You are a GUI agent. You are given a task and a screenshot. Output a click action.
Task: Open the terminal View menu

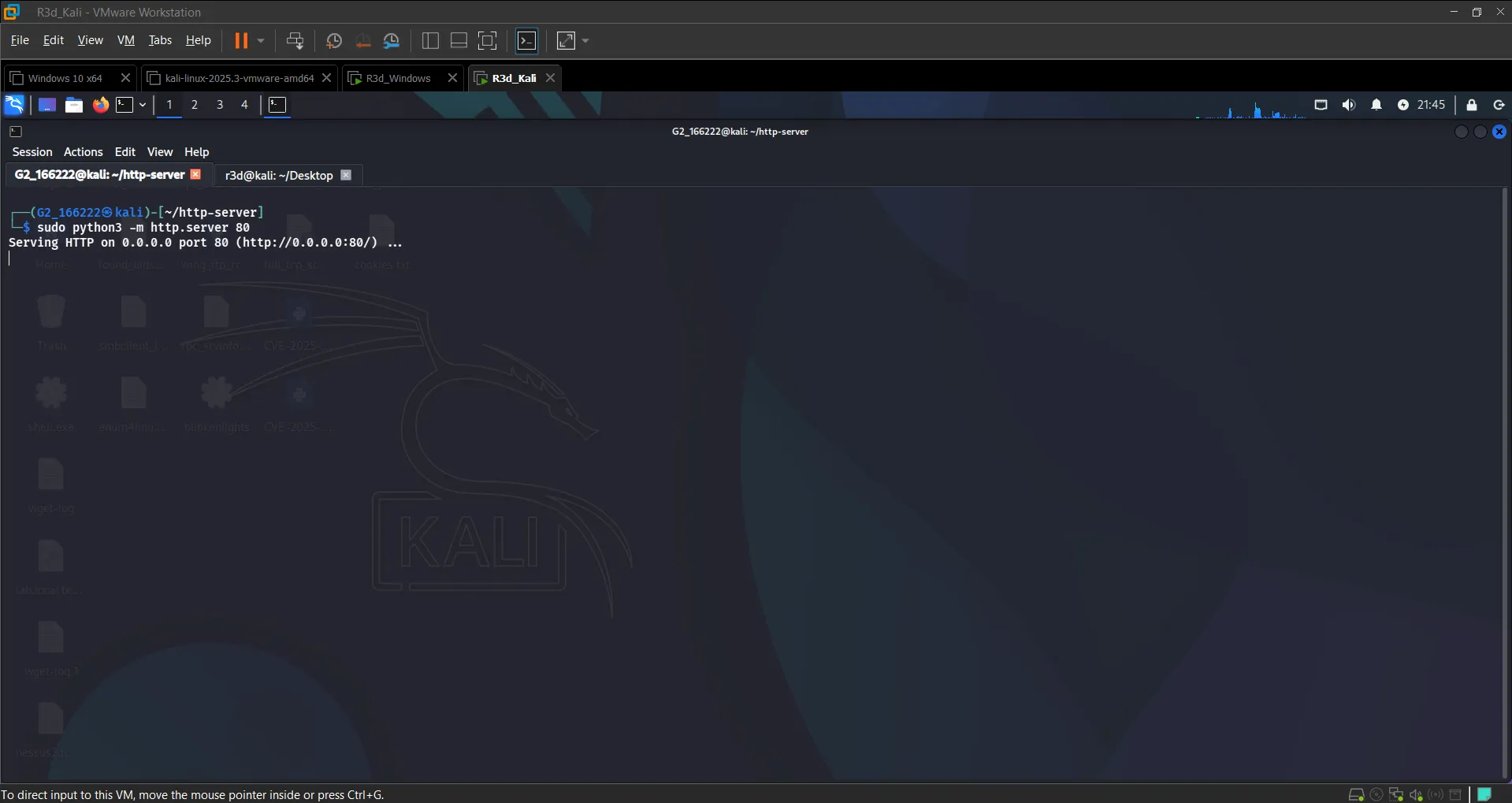160,152
